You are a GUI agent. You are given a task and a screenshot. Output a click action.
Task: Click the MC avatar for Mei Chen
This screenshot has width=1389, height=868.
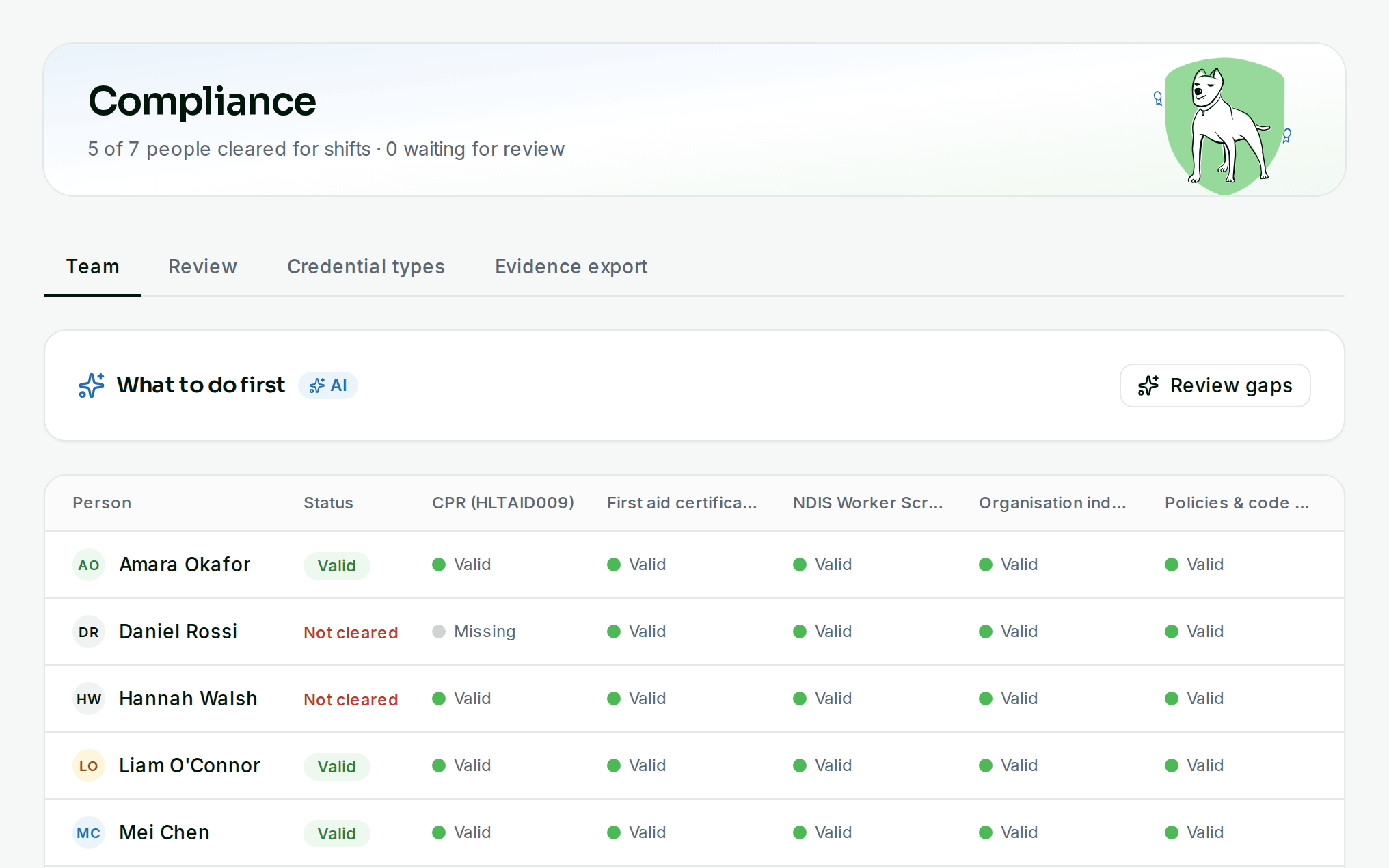tap(89, 832)
